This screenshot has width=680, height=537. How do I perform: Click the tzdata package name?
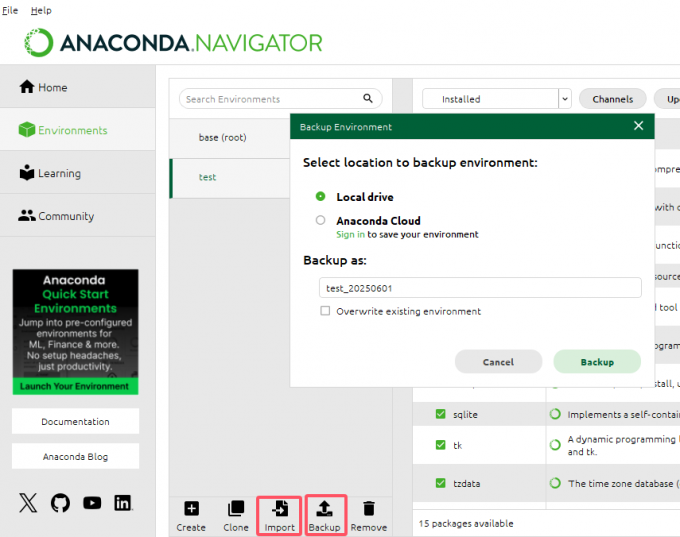[x=467, y=483]
